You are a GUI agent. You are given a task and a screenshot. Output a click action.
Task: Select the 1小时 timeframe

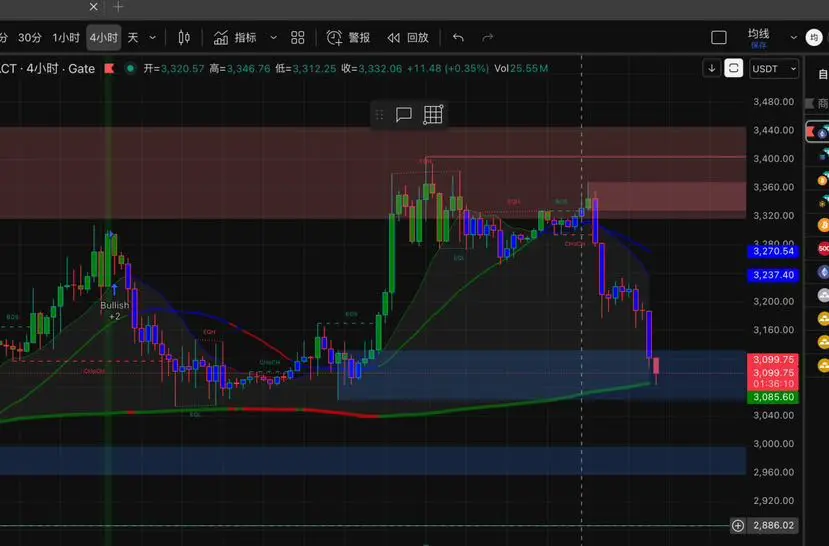66,38
